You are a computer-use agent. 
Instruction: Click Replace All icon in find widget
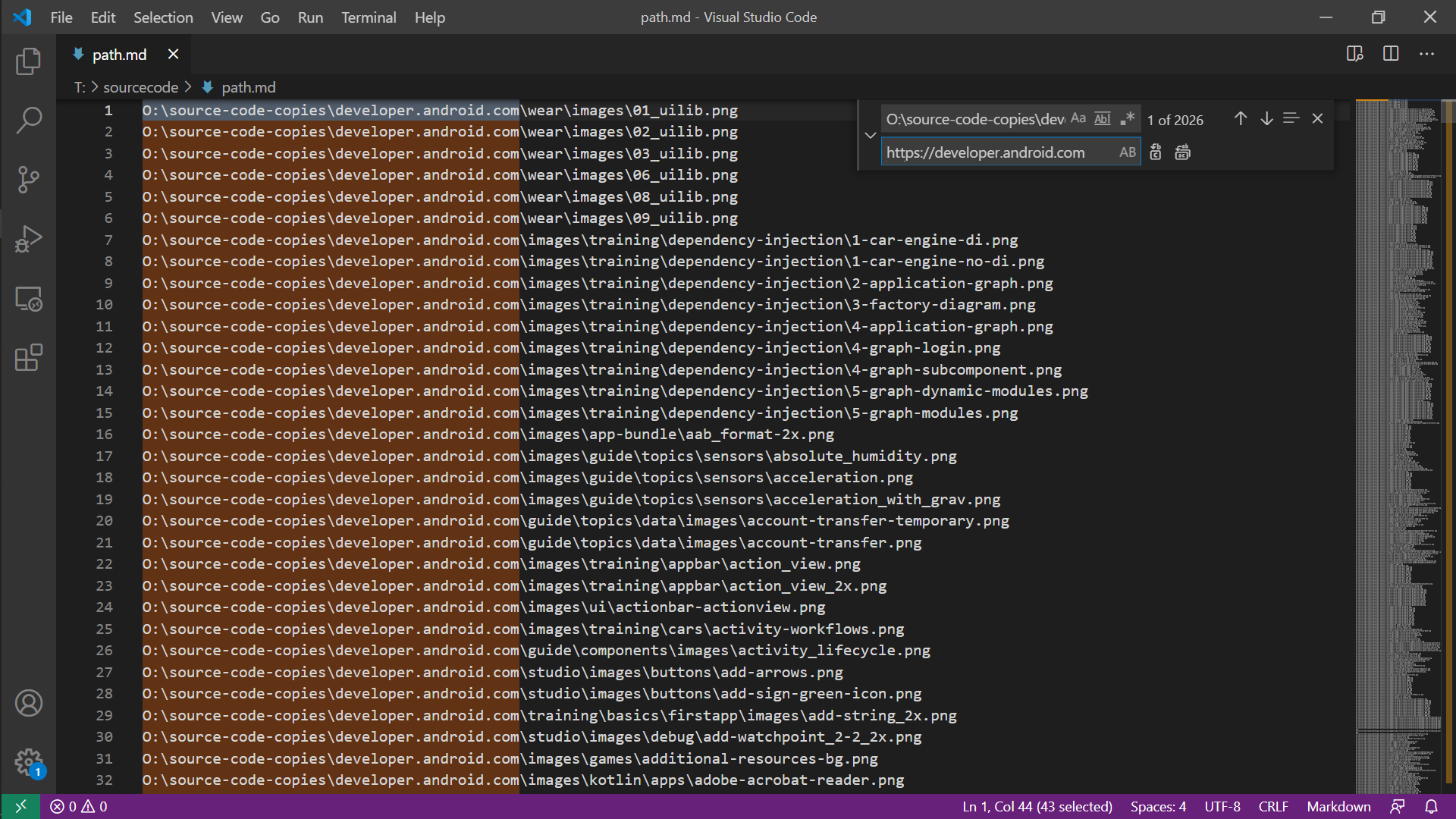pos(1182,152)
